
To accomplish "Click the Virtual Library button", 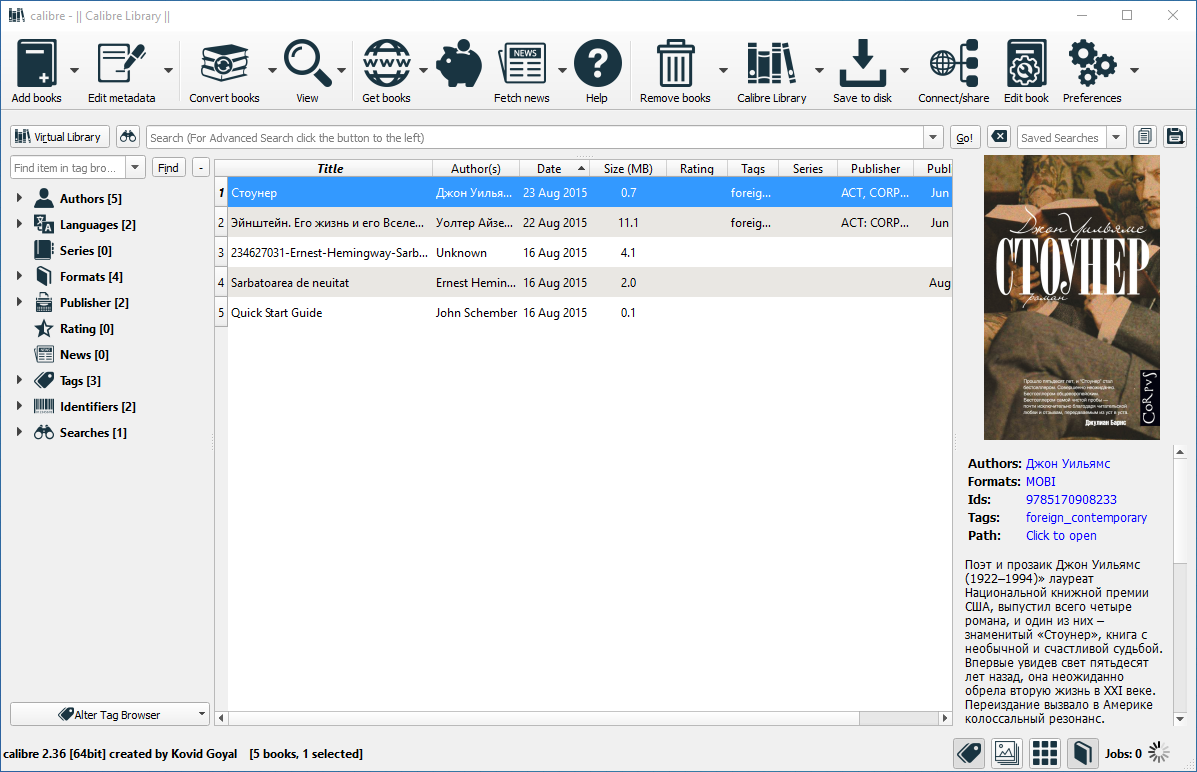I will tap(60, 137).
